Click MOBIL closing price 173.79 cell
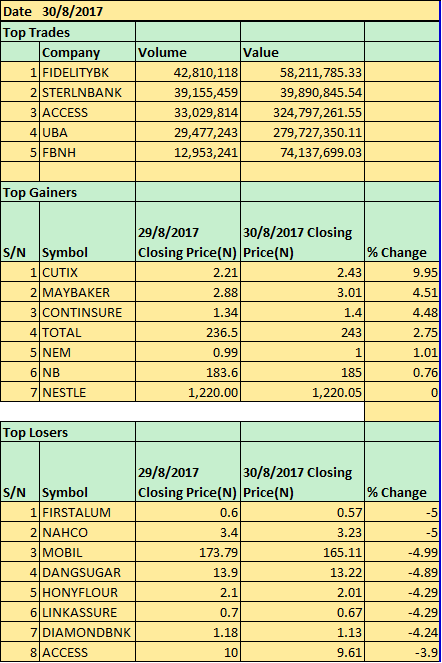 [x=188, y=552]
